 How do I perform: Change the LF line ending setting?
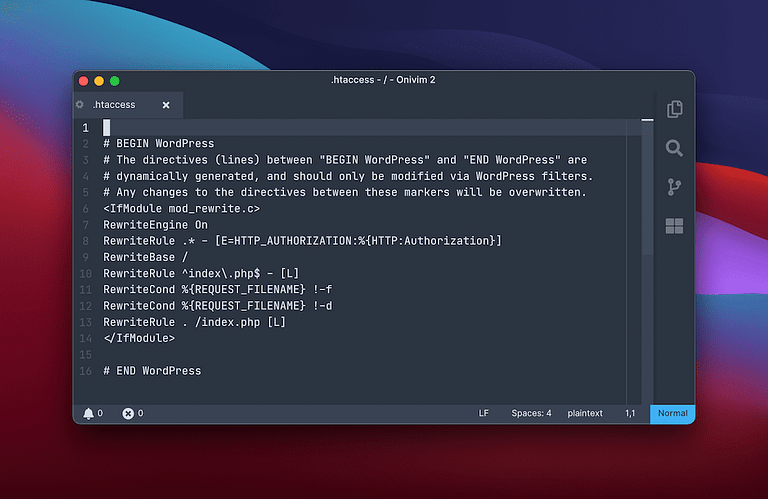484,413
